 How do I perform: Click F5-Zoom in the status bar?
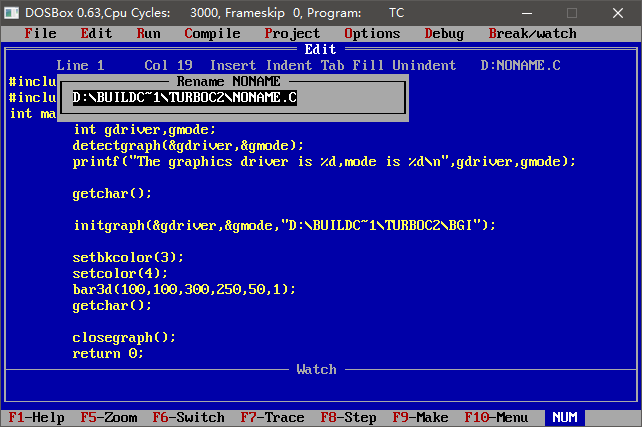(x=108, y=417)
